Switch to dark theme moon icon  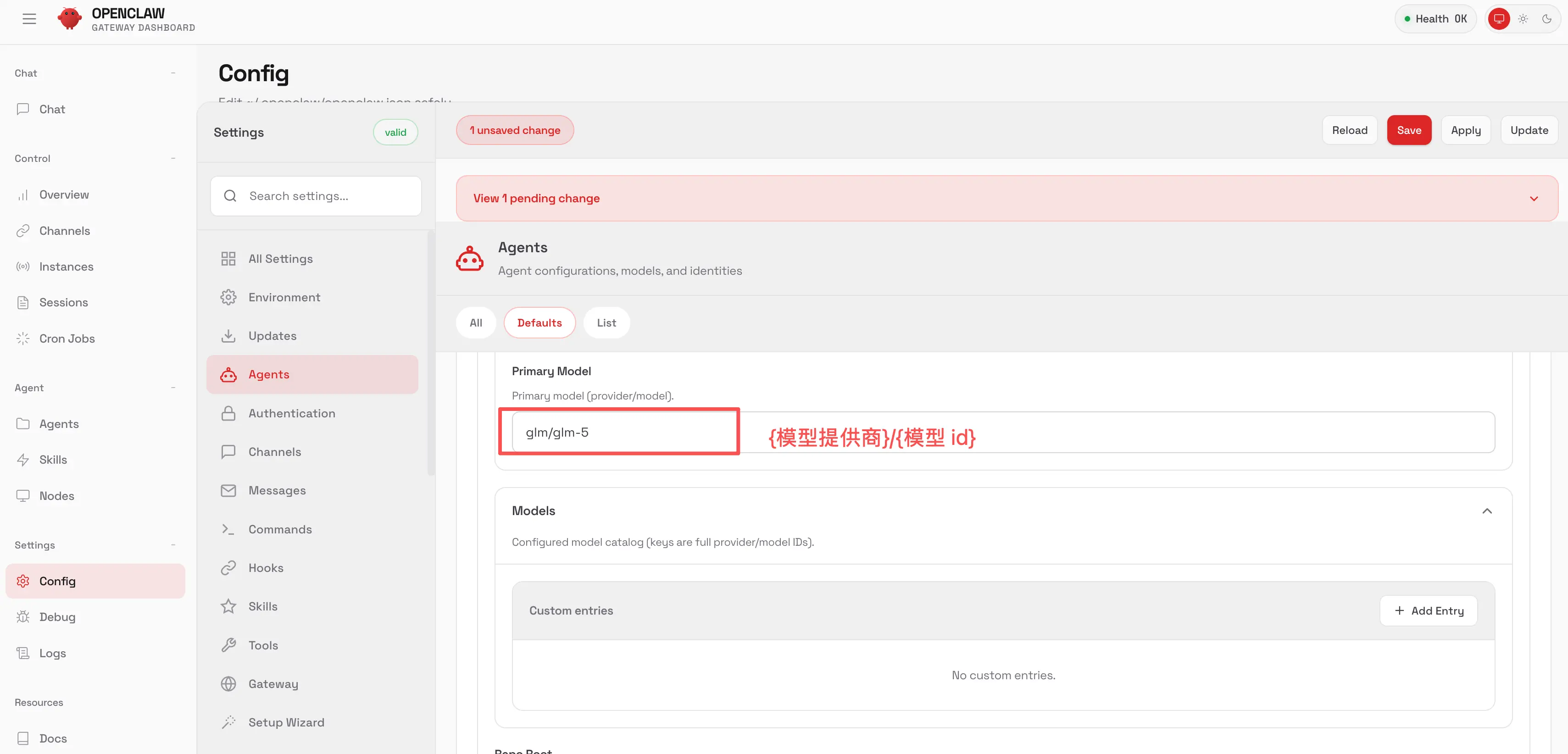point(1547,19)
